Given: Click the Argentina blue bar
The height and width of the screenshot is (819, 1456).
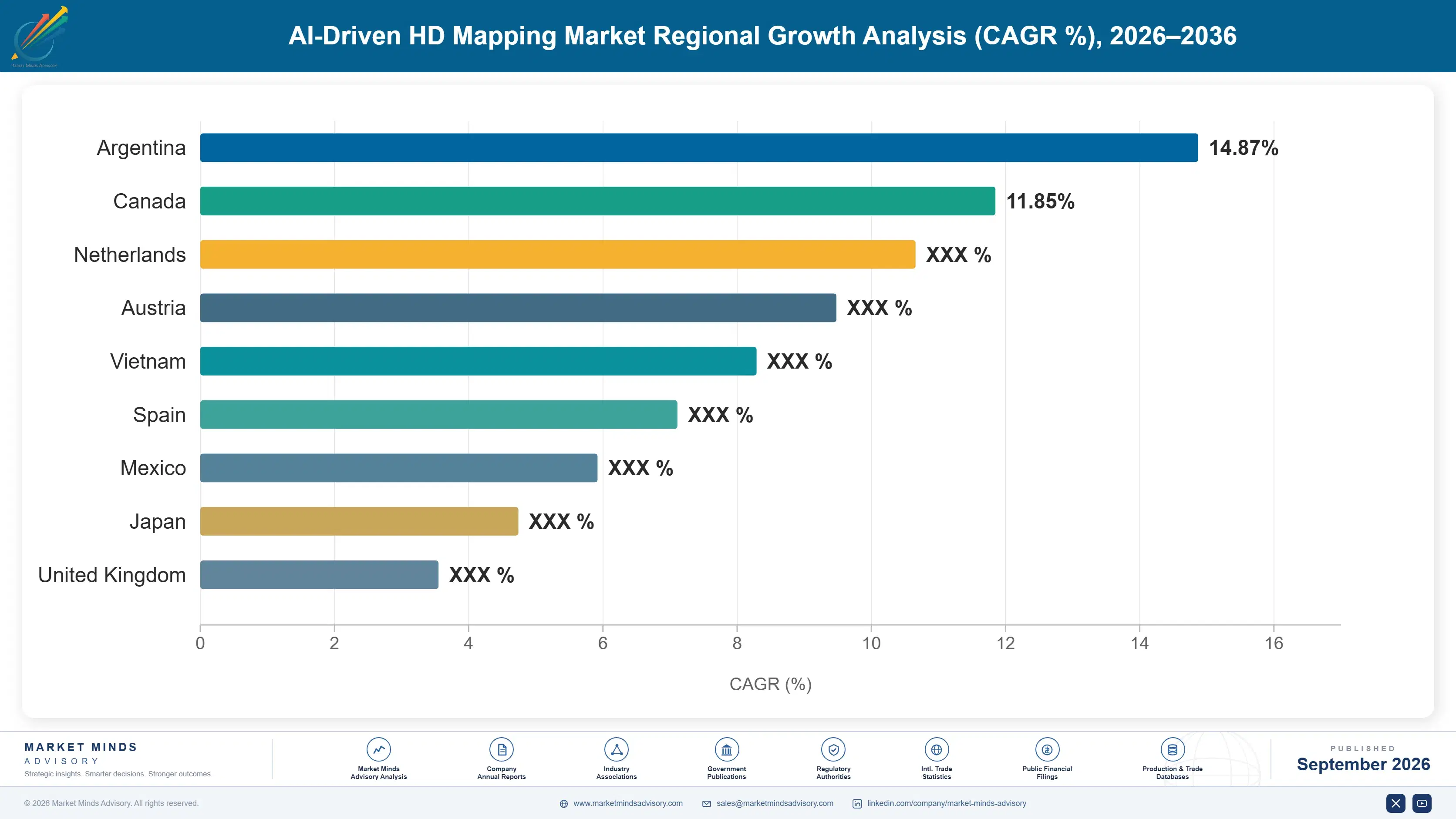Looking at the screenshot, I should click(699, 148).
